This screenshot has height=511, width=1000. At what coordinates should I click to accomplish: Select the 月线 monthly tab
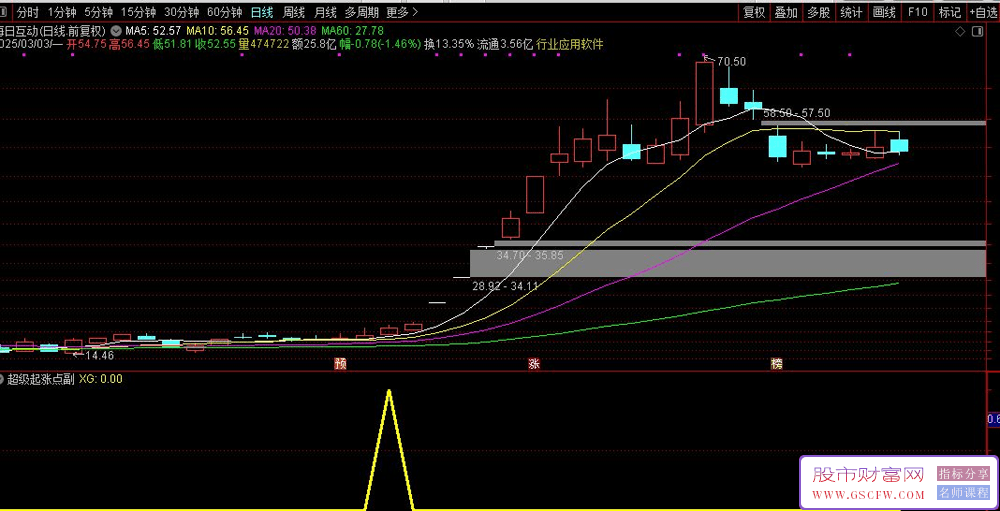[x=326, y=12]
